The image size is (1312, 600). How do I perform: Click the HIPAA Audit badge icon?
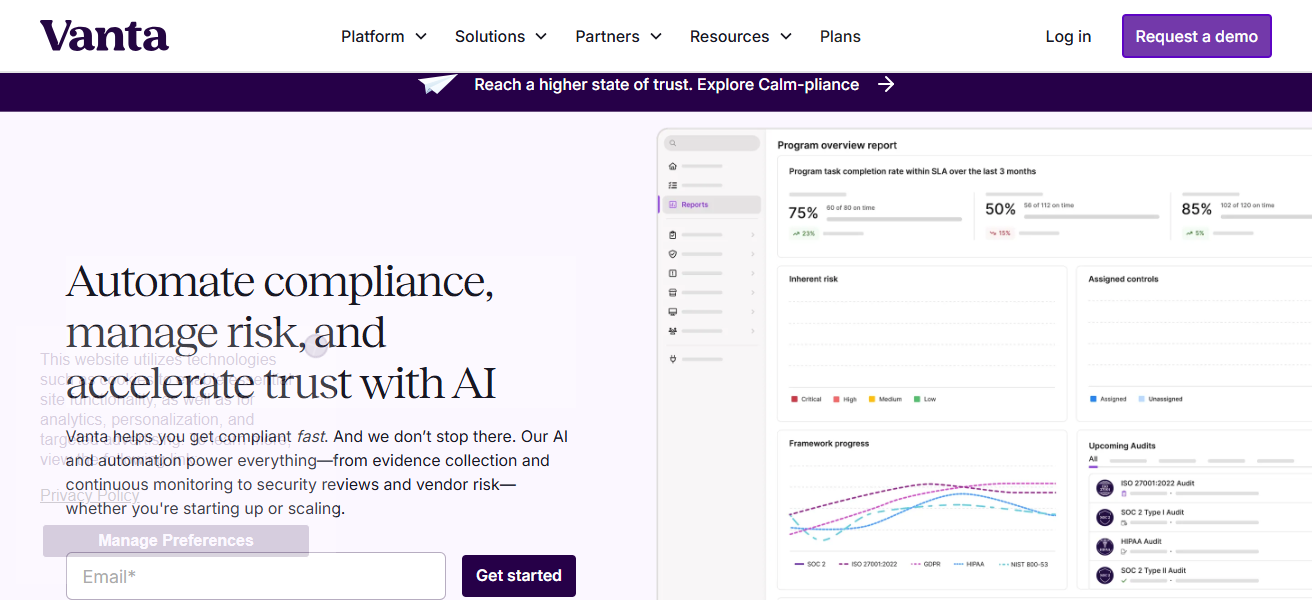(1104, 546)
